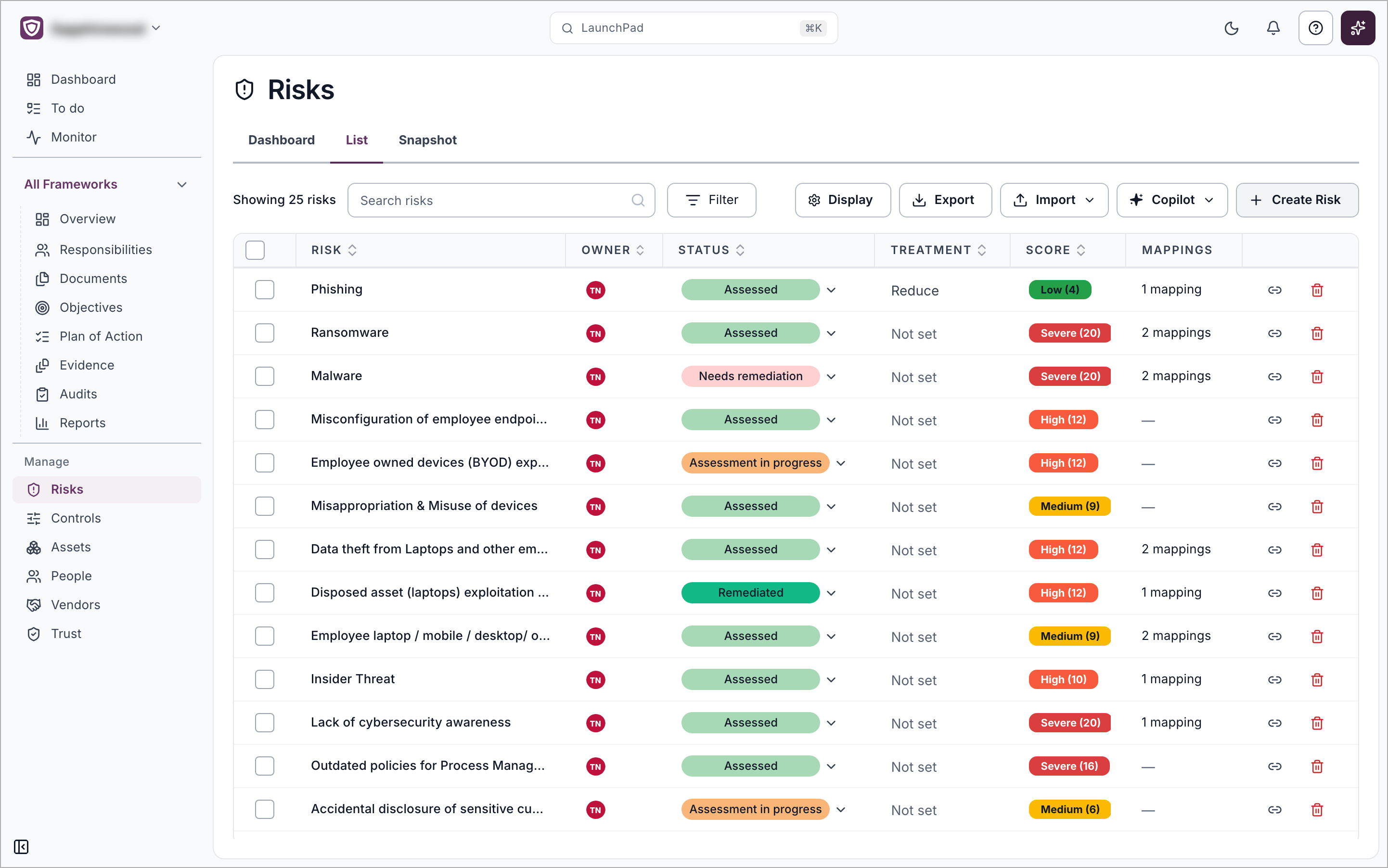This screenshot has width=1388, height=868.
Task: Delete the Ransomware risk via trash icon
Action: (1317, 333)
